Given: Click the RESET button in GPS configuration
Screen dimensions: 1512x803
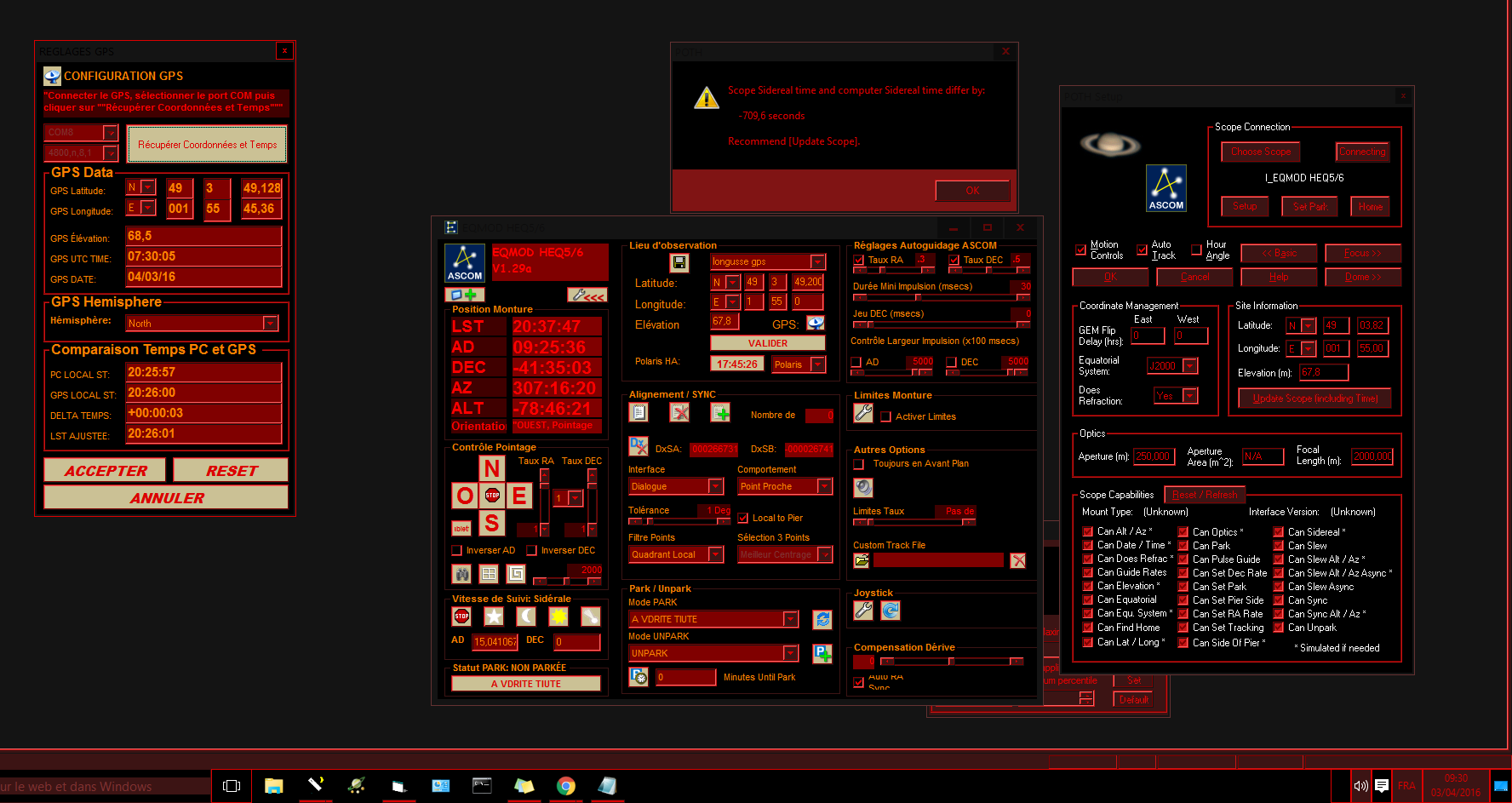Looking at the screenshot, I should tap(232, 470).
